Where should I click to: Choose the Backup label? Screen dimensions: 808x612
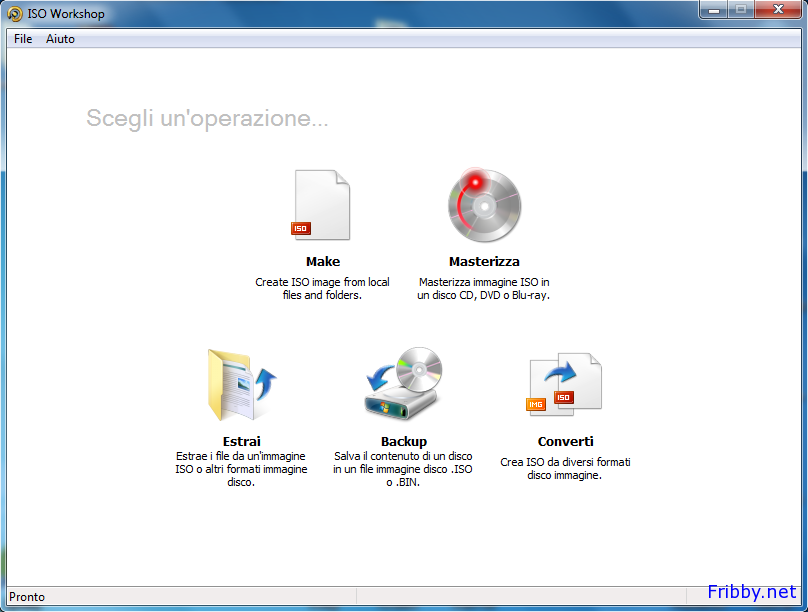(403, 441)
